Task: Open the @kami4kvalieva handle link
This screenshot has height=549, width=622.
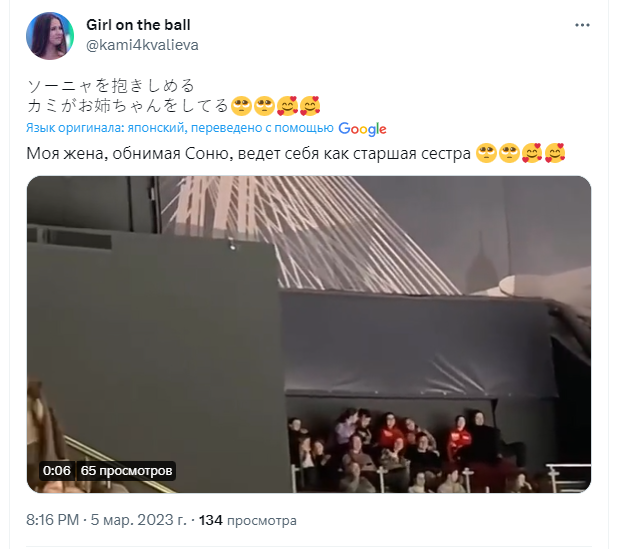Action: [142, 45]
